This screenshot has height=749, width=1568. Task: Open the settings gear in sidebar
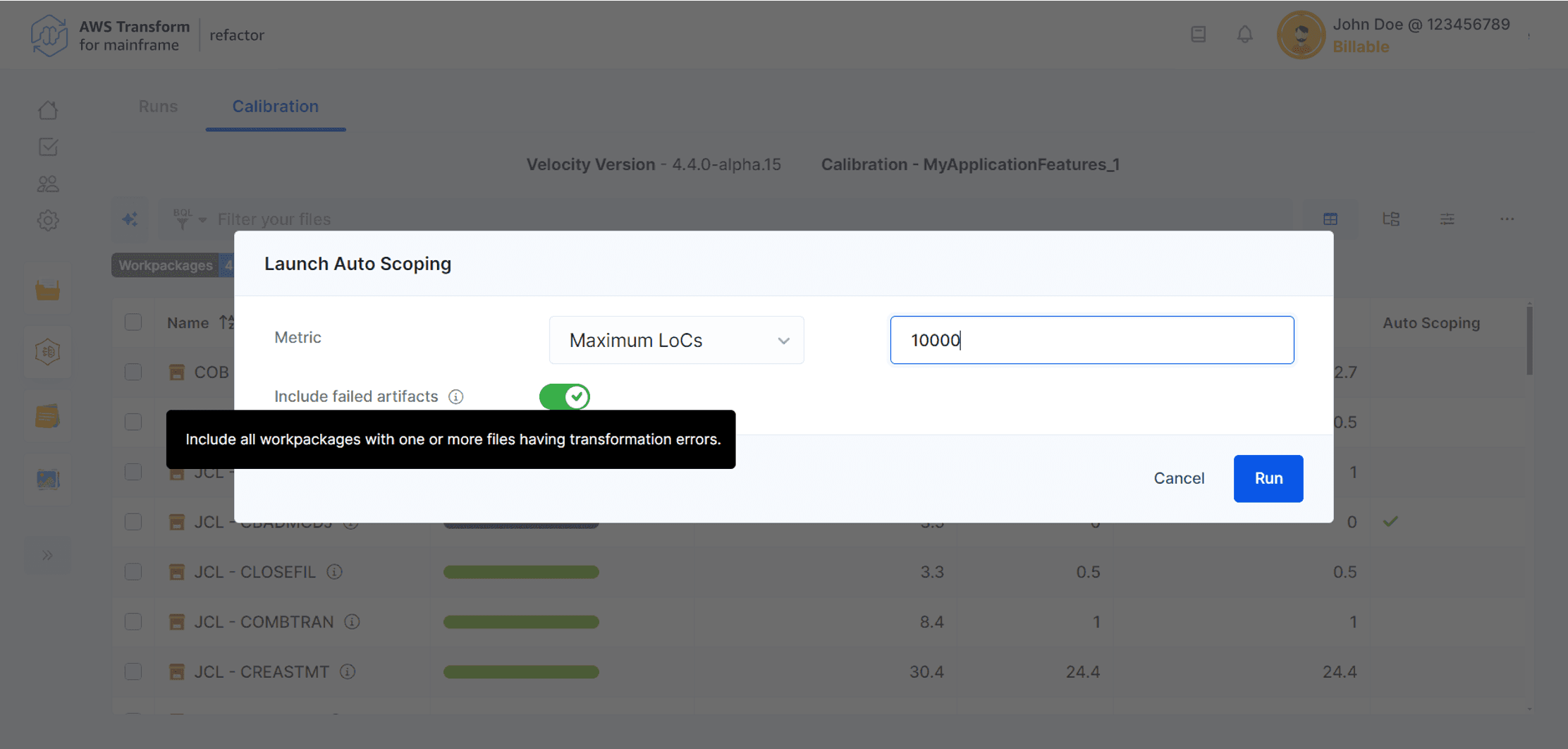48,221
